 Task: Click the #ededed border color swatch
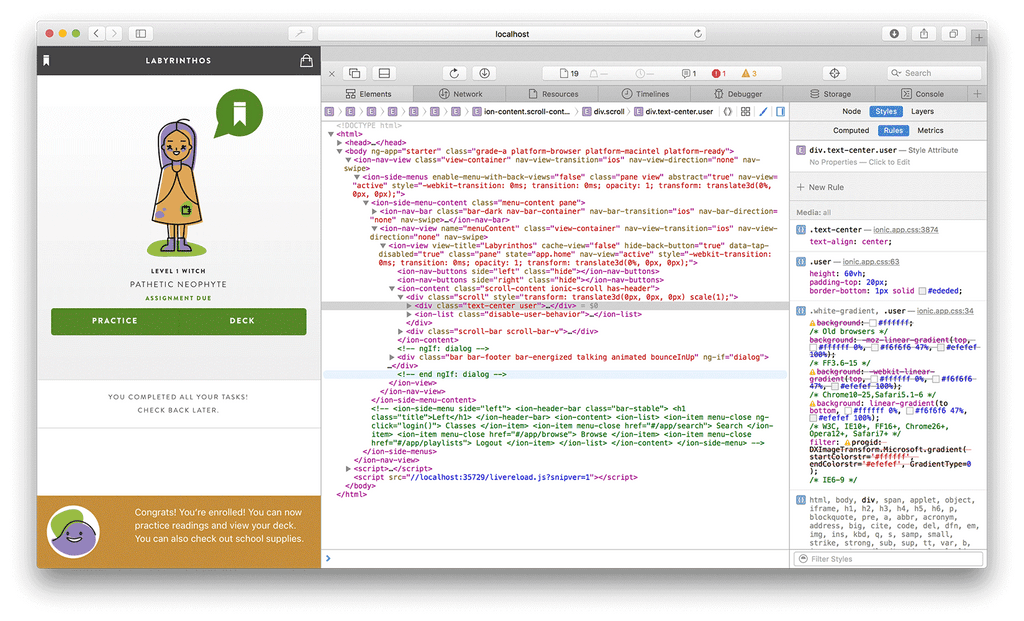(923, 291)
